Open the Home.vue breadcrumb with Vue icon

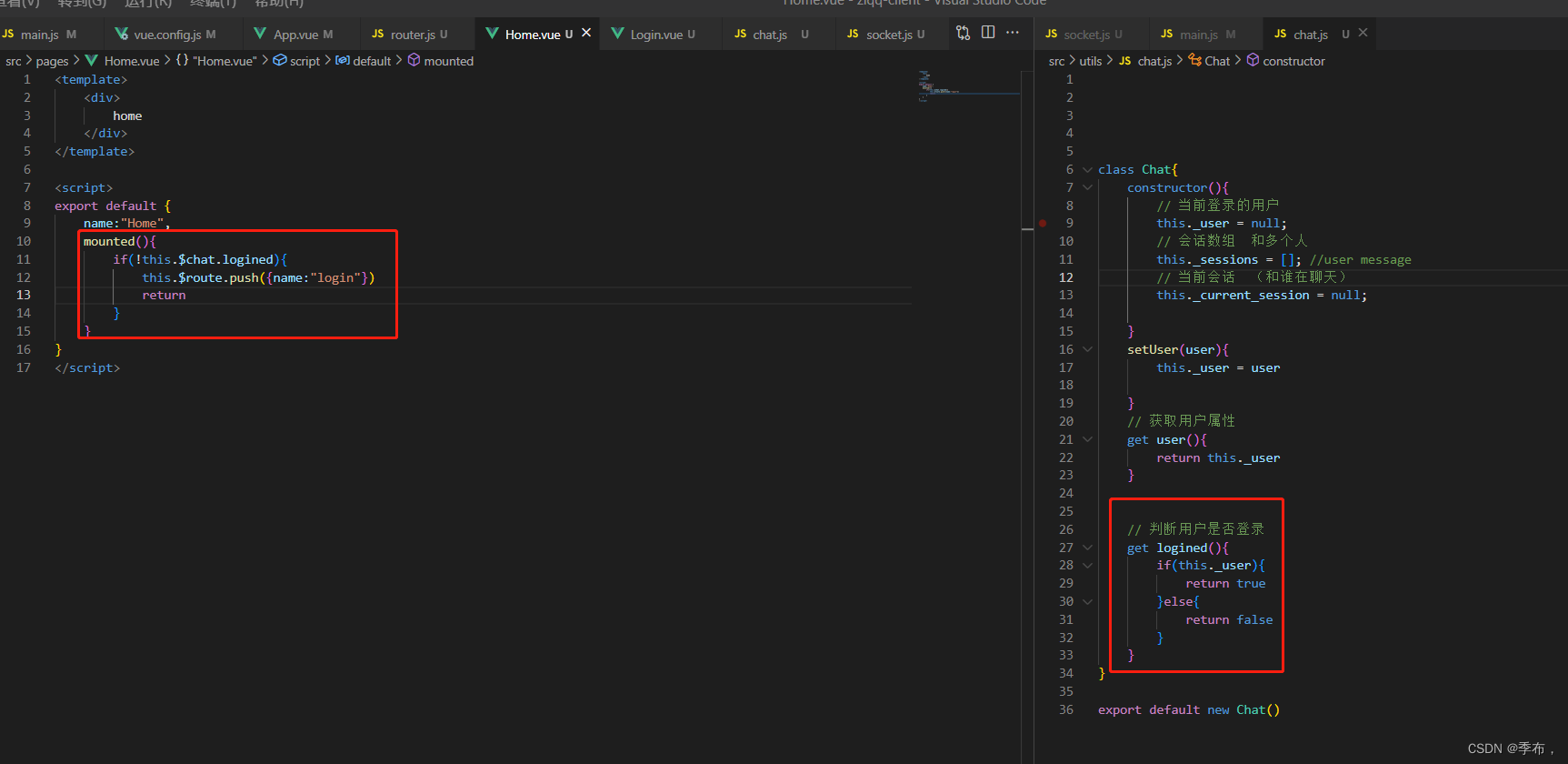[x=123, y=61]
